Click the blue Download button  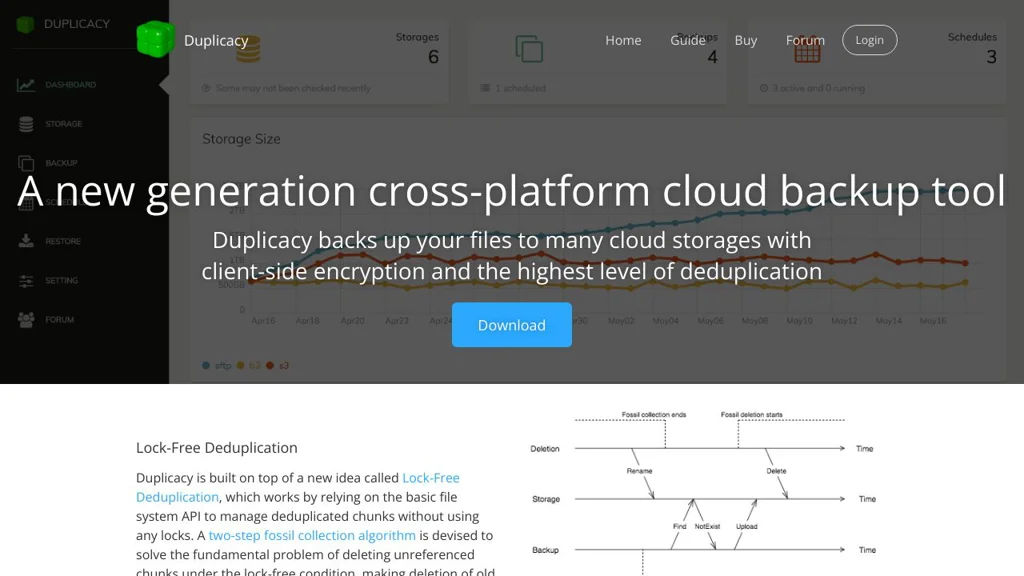point(511,325)
